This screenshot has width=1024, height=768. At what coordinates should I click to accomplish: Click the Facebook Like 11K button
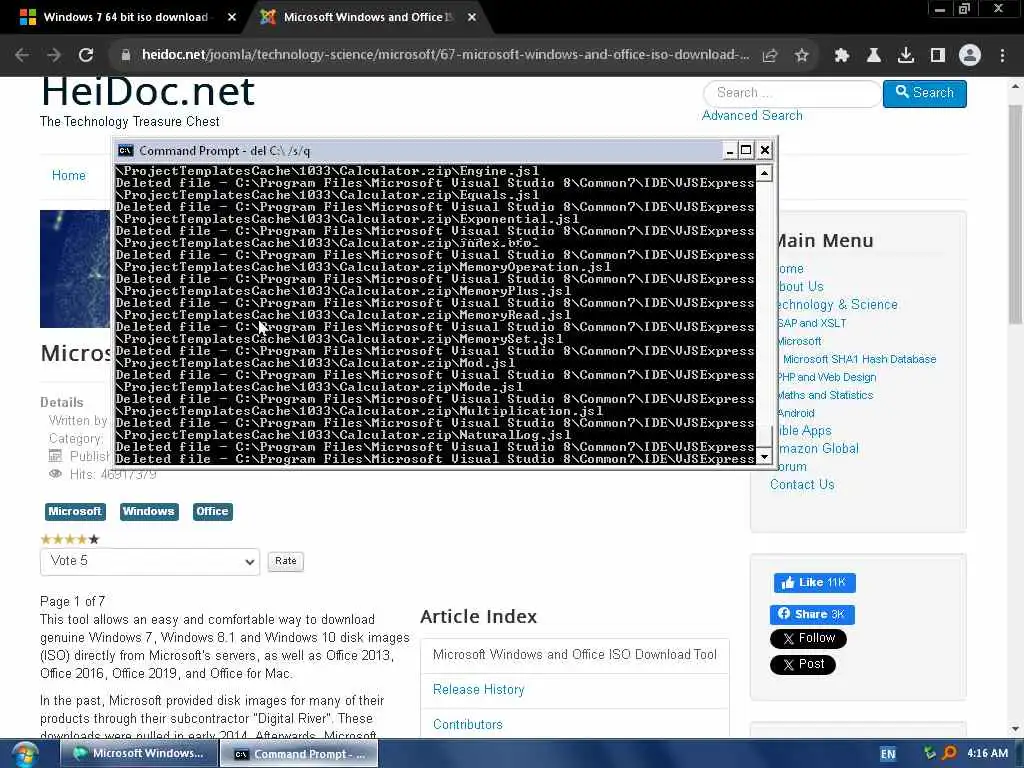coord(814,583)
